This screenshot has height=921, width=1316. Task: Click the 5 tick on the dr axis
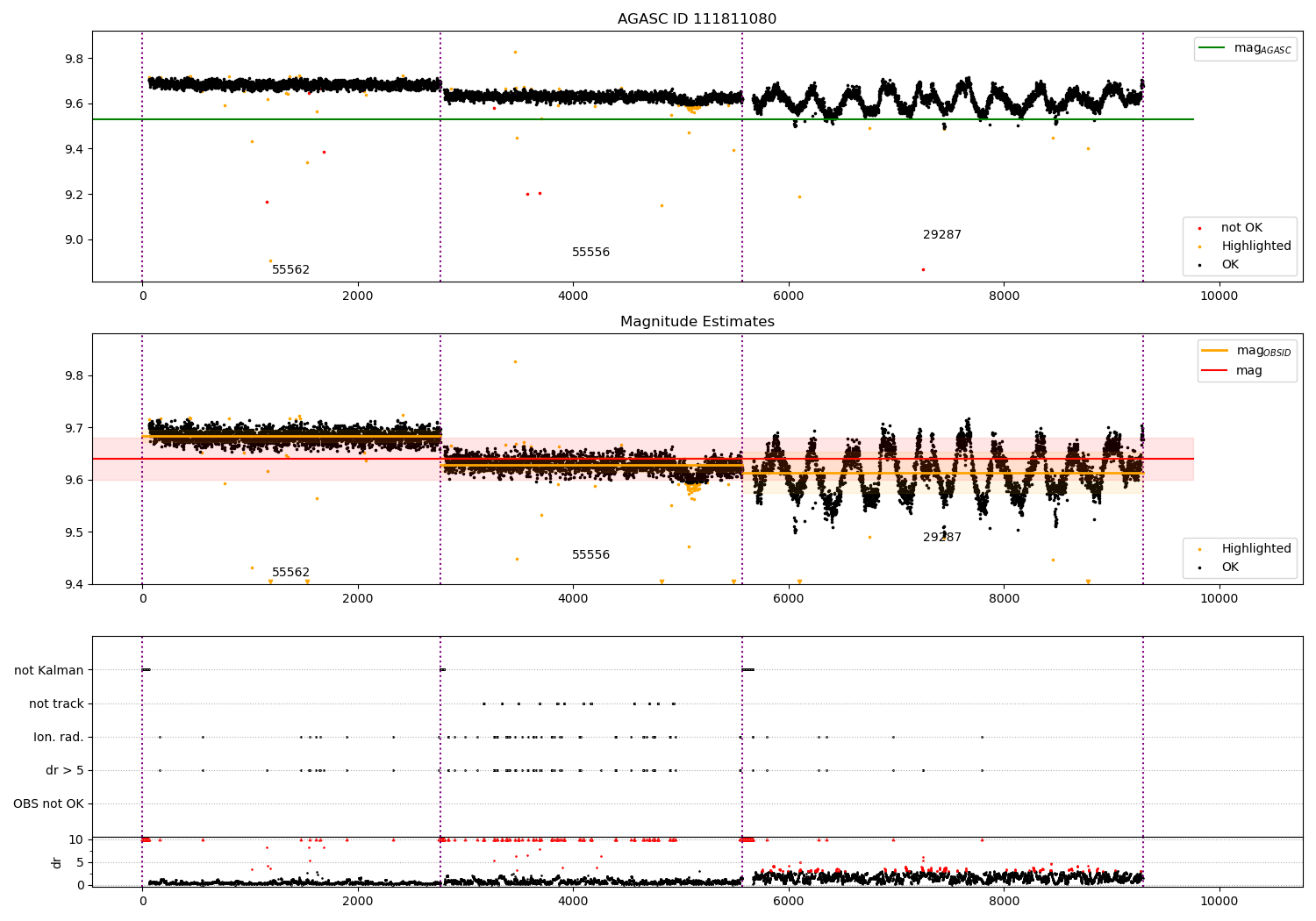click(x=80, y=862)
